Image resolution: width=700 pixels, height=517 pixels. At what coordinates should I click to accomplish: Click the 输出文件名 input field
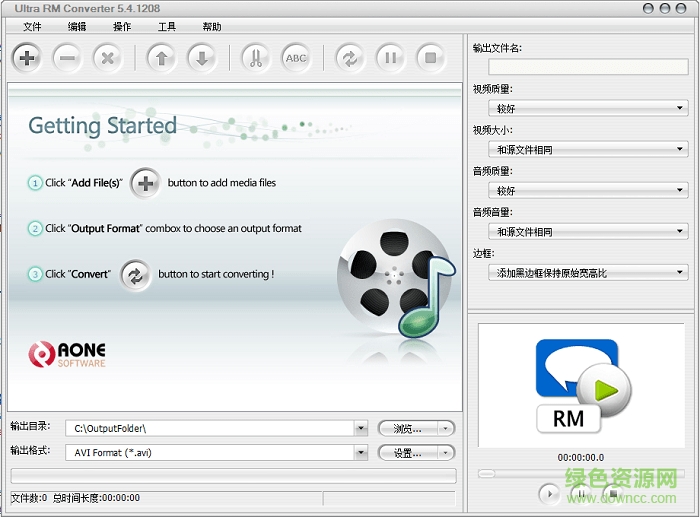[x=587, y=67]
